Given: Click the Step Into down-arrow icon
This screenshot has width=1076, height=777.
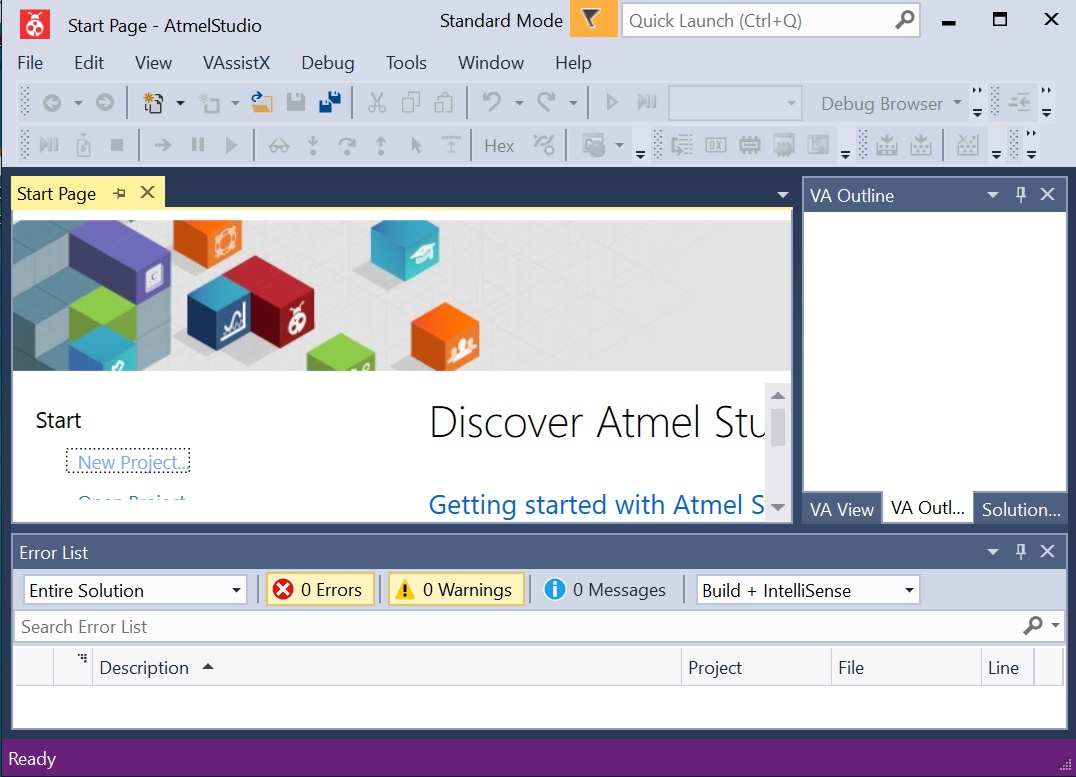Looking at the screenshot, I should pyautogui.click(x=313, y=145).
